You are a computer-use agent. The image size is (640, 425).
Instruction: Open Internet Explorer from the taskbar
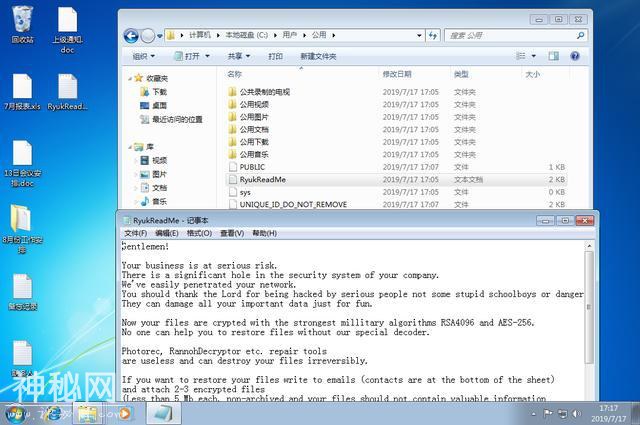point(53,414)
